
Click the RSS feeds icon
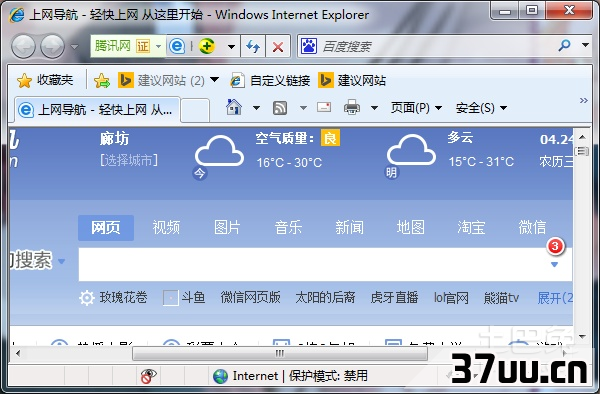tap(280, 108)
